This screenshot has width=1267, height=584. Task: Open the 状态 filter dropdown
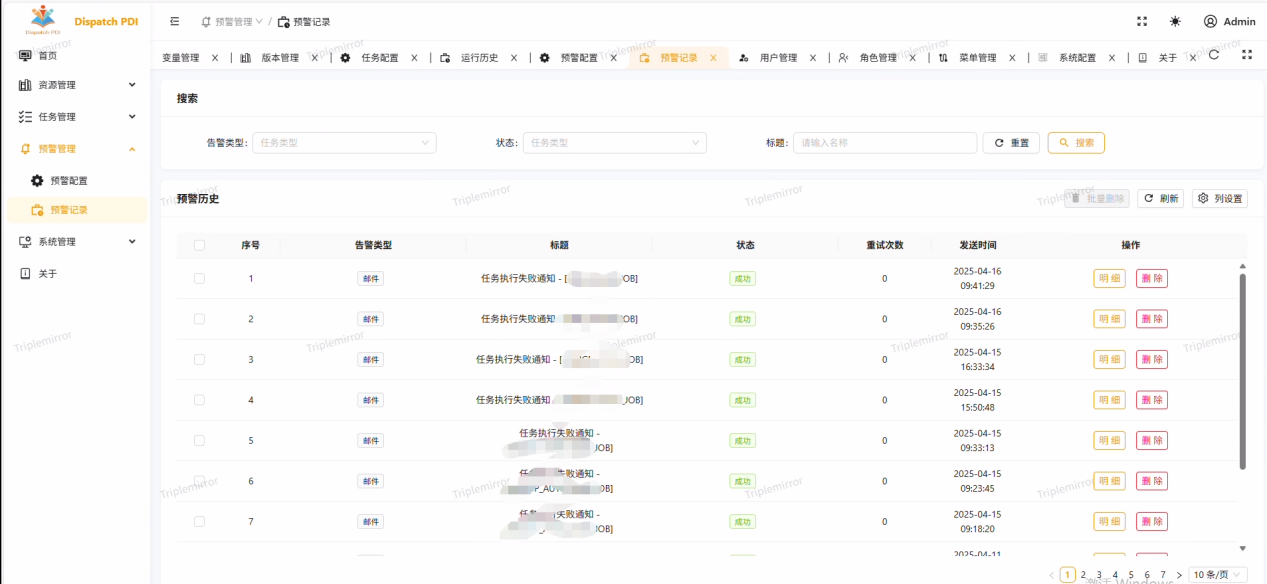click(614, 143)
